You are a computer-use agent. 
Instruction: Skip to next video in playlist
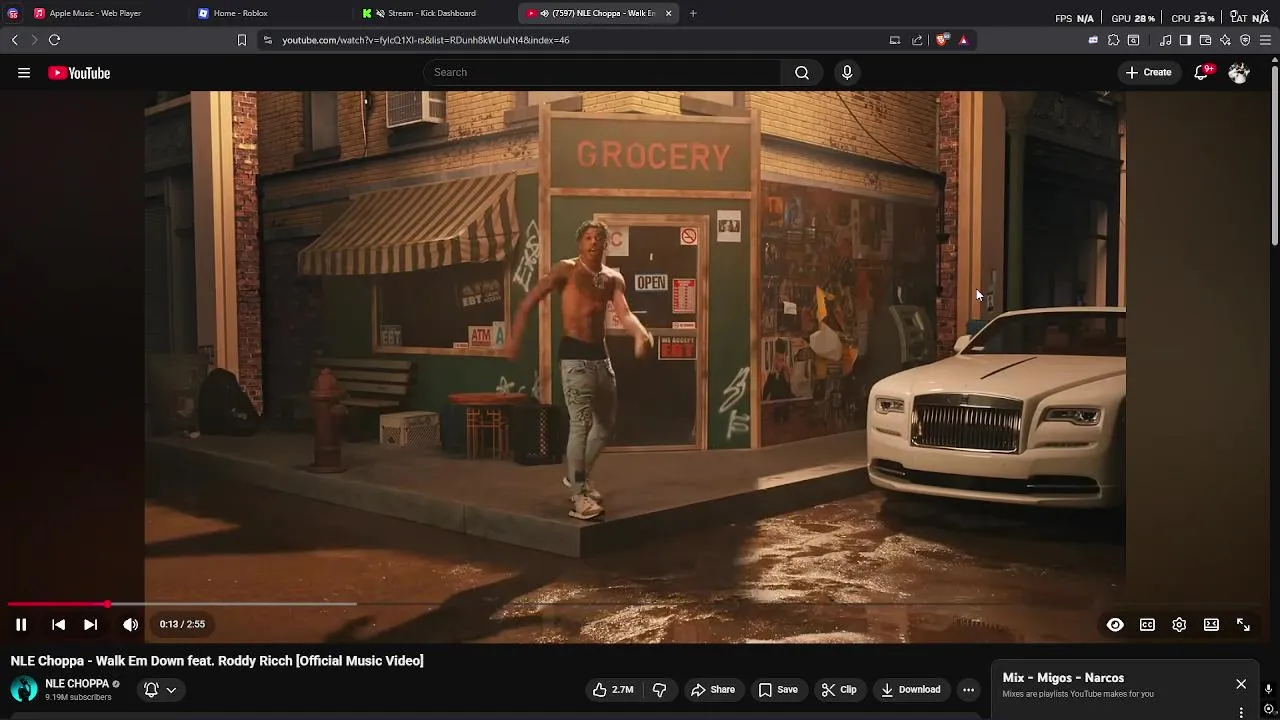click(90, 624)
